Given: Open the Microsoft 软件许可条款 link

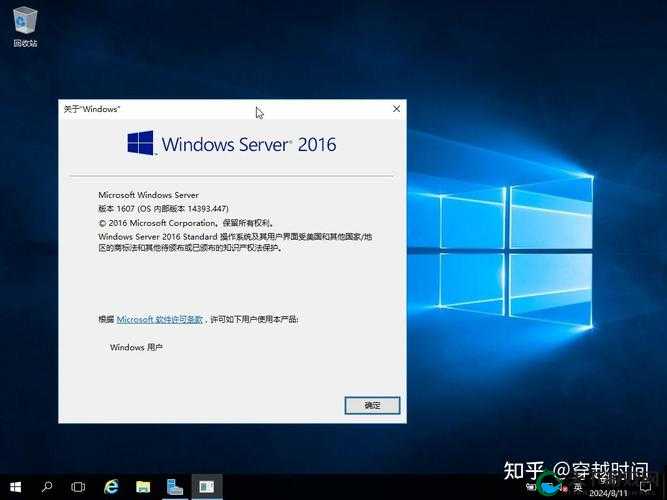Looking at the screenshot, I should click(160, 320).
